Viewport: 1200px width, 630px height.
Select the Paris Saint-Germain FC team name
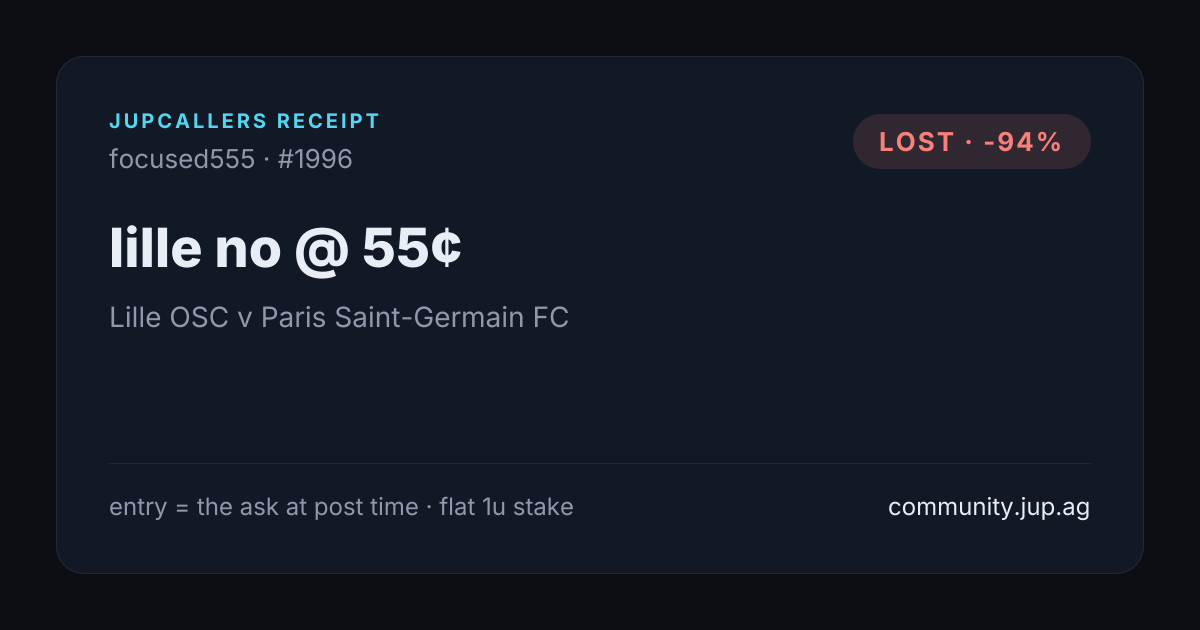click(415, 318)
